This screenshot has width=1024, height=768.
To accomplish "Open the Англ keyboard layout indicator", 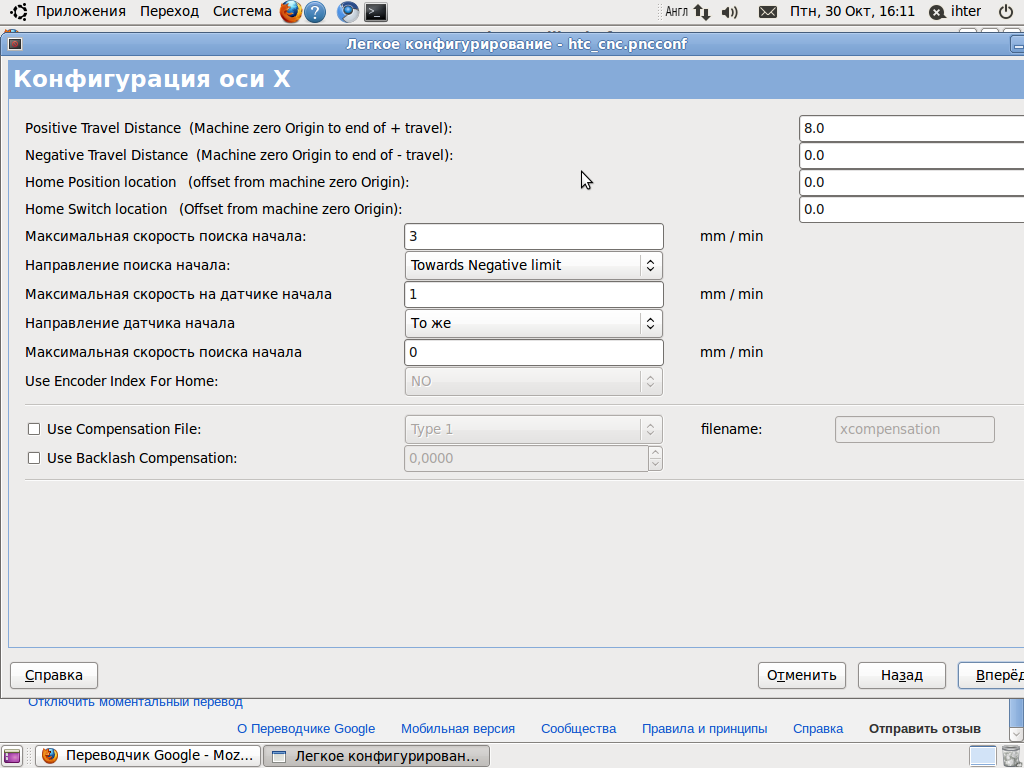I will (x=676, y=12).
